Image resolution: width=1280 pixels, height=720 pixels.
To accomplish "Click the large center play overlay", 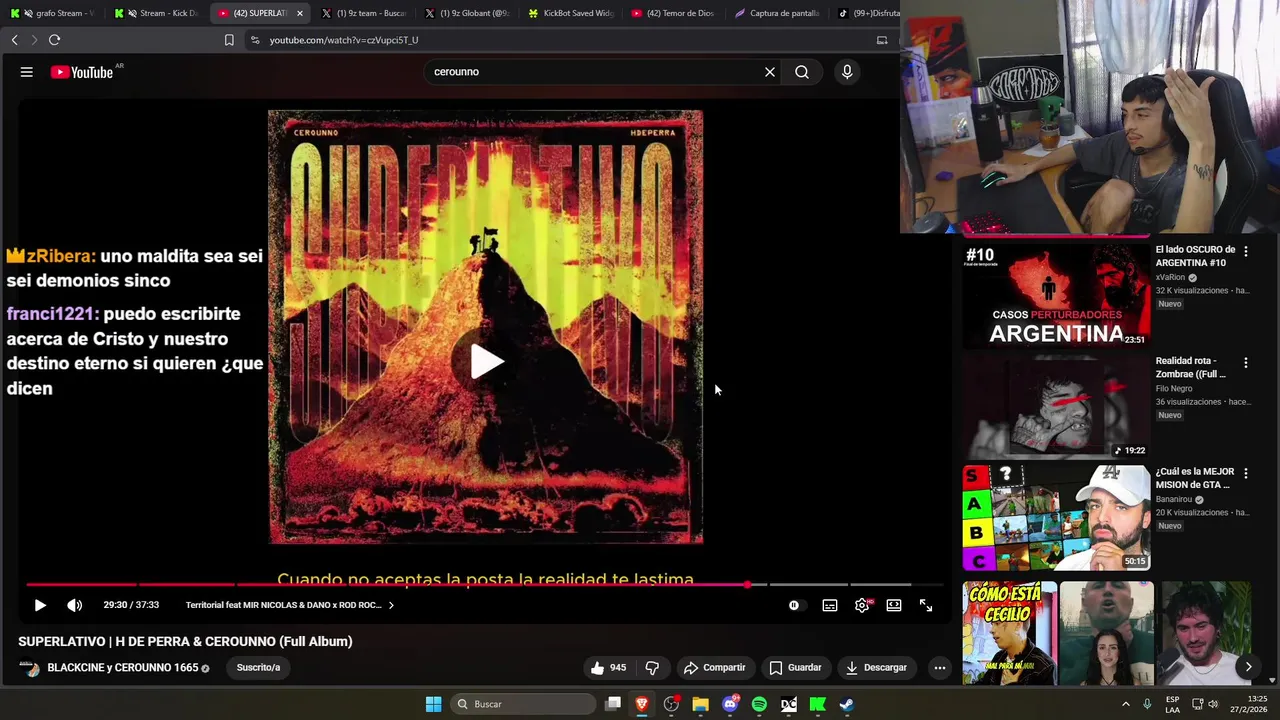I will (x=486, y=362).
